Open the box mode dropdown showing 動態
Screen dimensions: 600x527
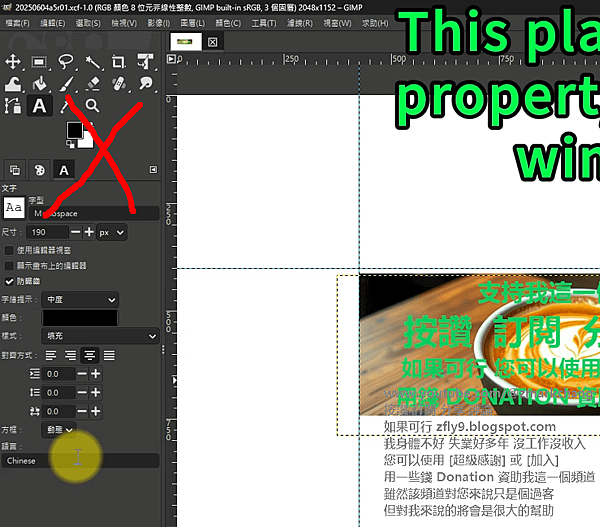59,430
